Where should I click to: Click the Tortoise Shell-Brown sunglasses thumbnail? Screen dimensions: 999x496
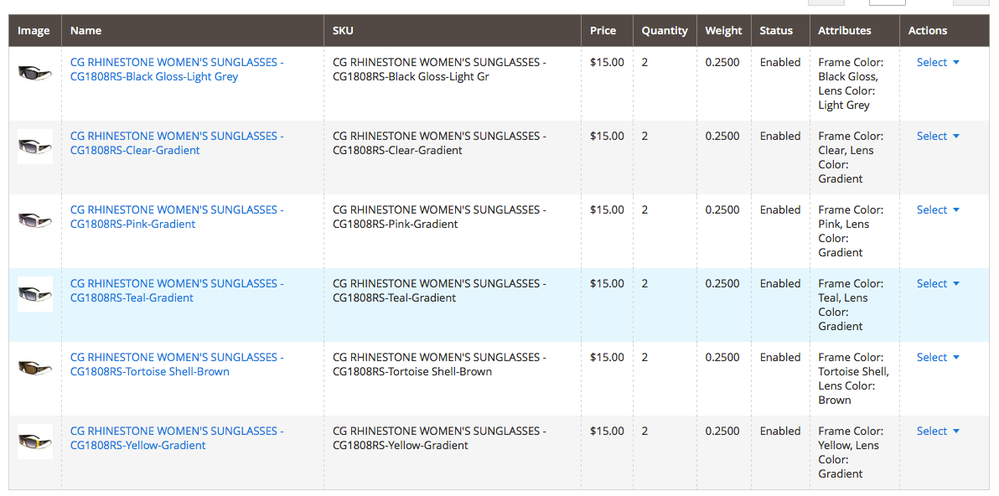tap(35, 368)
